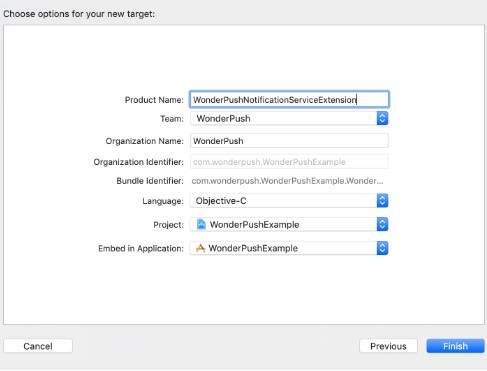The height and width of the screenshot is (371, 487).
Task: Edit the Organization Name field
Action: [x=289, y=141]
